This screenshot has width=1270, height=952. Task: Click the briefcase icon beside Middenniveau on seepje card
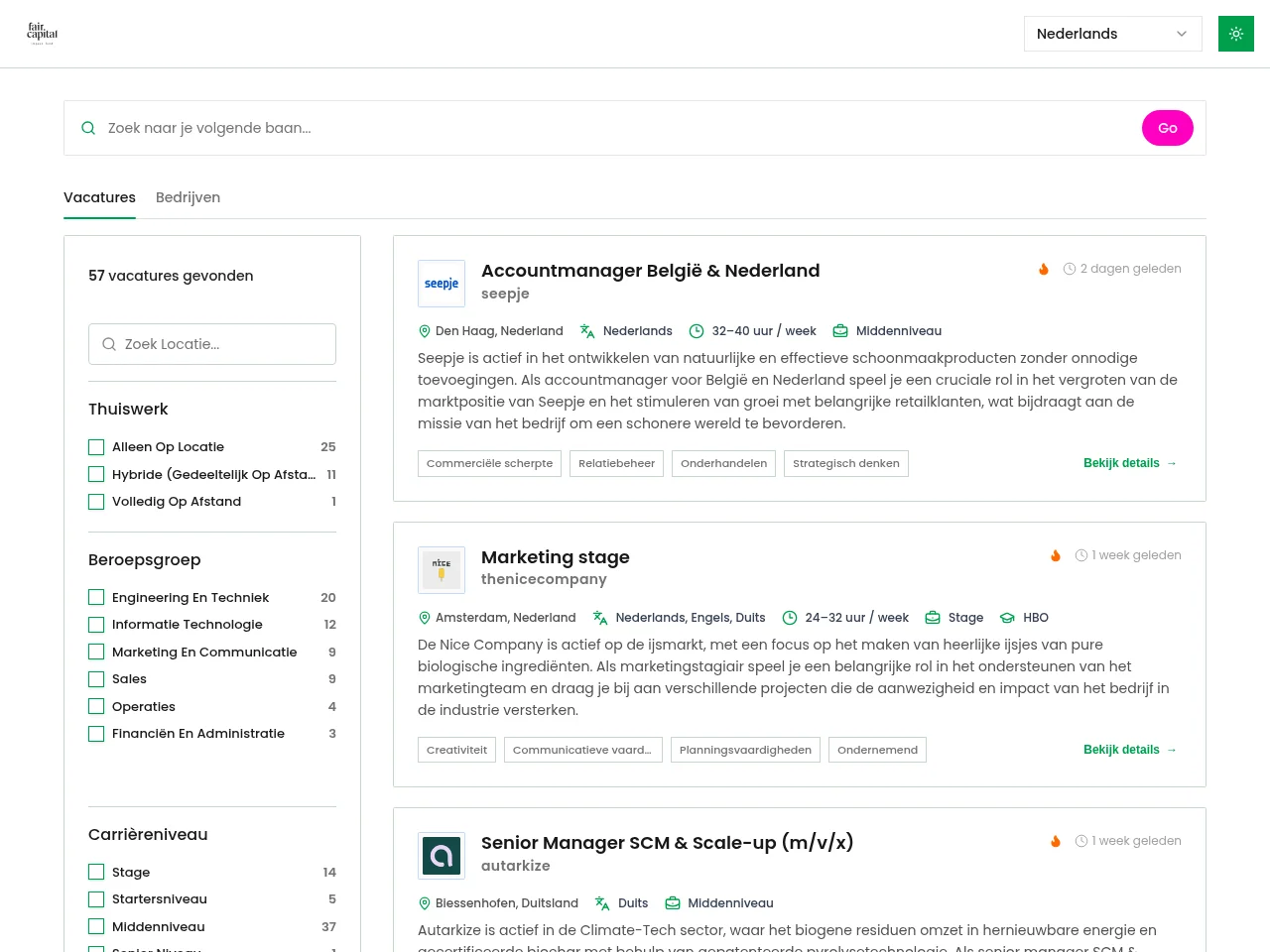pyautogui.click(x=840, y=331)
